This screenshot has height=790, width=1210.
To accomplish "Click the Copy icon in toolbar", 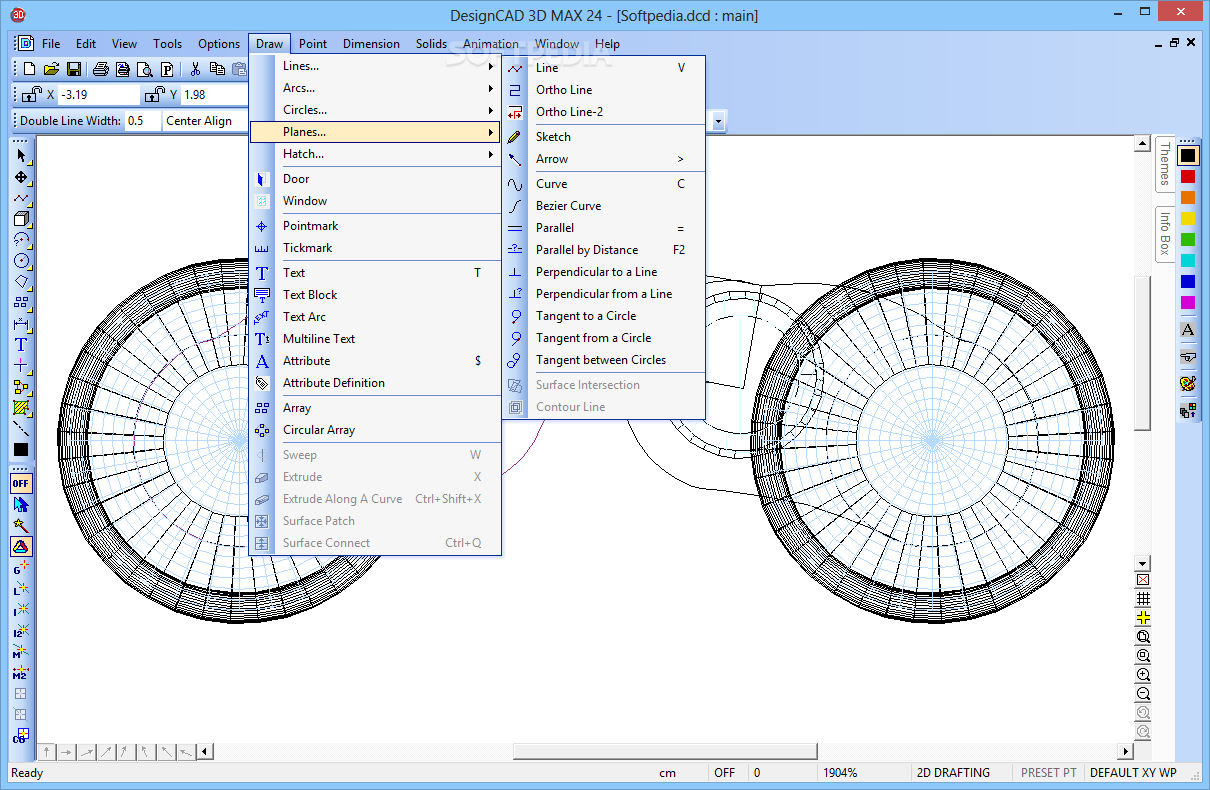I will [x=217, y=69].
